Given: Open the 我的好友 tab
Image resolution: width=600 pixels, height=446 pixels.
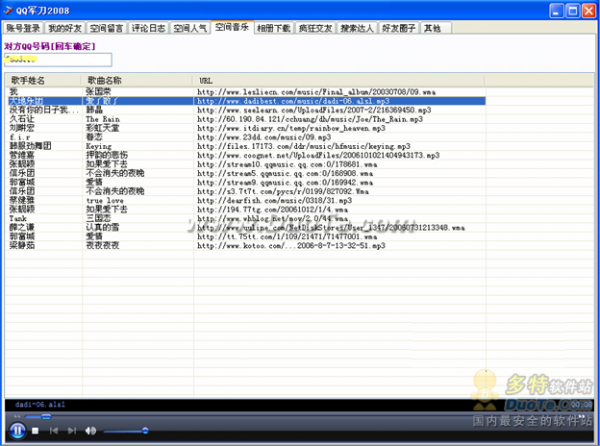Looking at the screenshot, I should [65, 29].
